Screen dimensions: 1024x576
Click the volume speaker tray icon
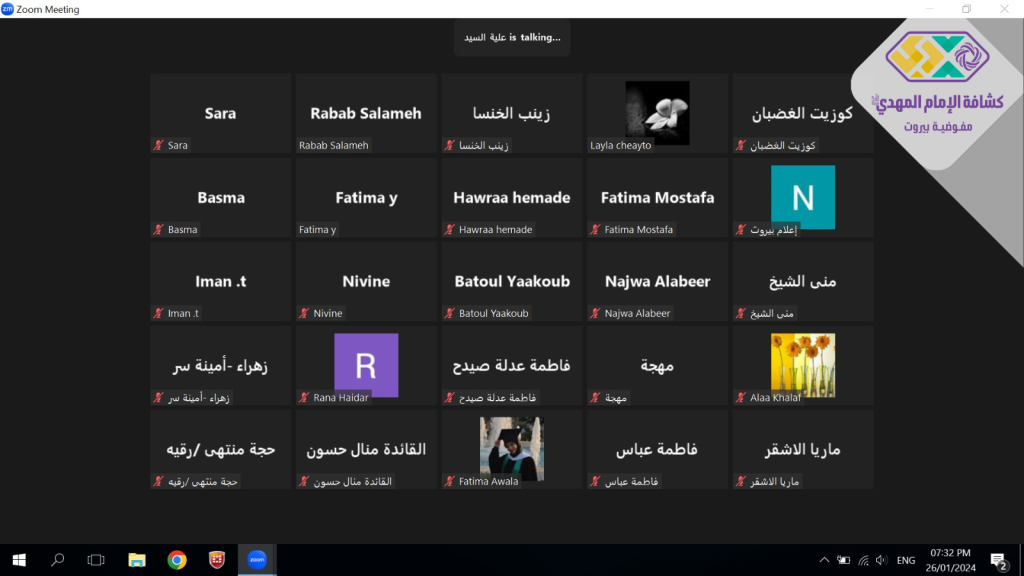[x=882, y=560]
